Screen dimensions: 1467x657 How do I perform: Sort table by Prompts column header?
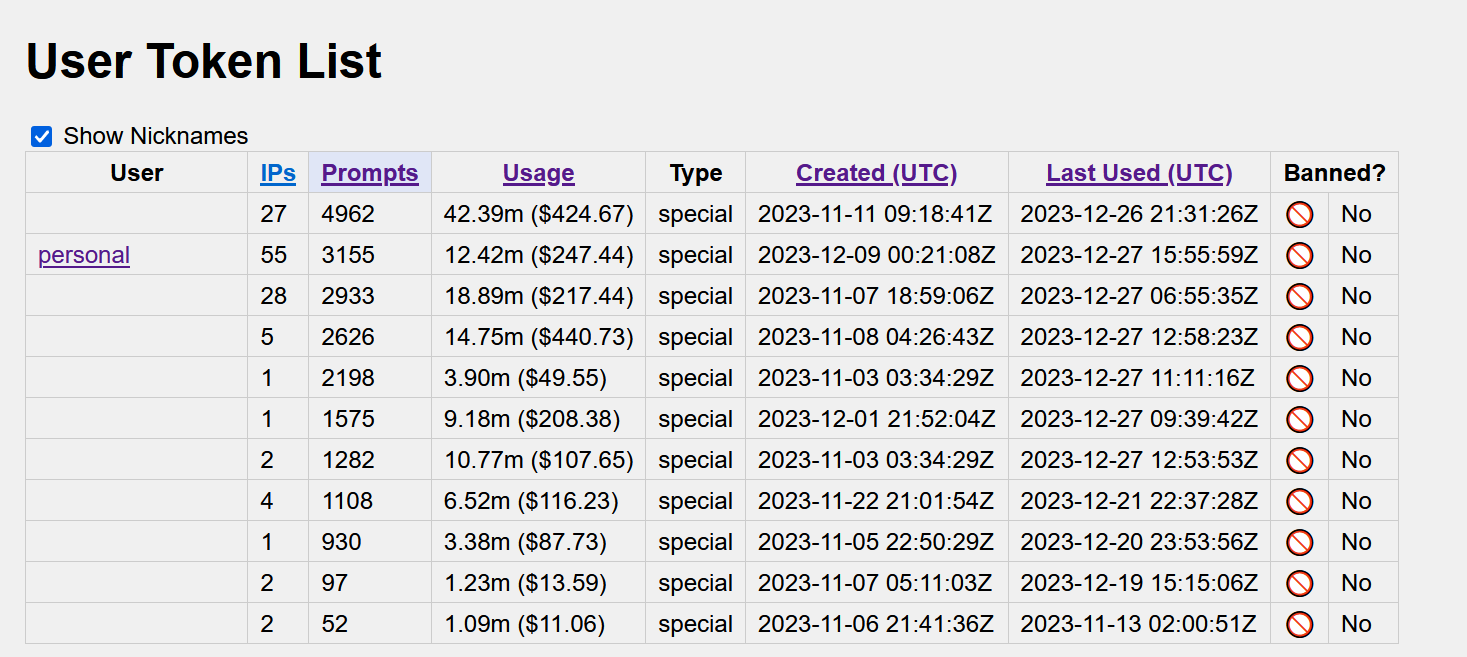tap(370, 173)
